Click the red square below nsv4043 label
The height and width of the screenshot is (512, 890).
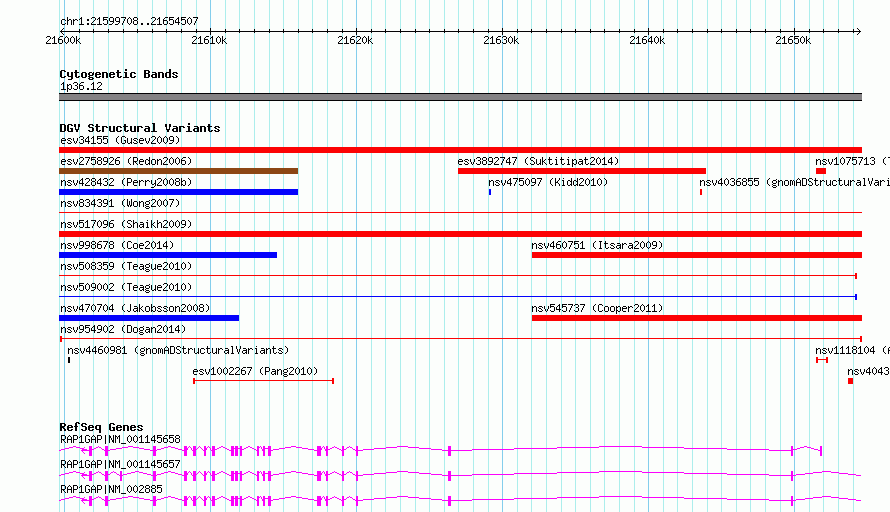[850, 381]
